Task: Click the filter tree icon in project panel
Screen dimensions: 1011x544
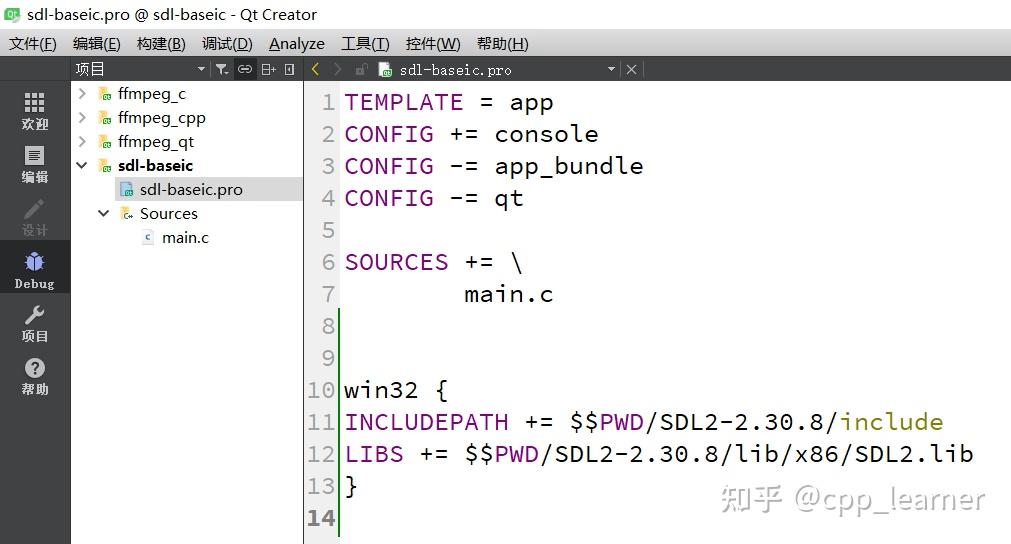Action: 222,69
